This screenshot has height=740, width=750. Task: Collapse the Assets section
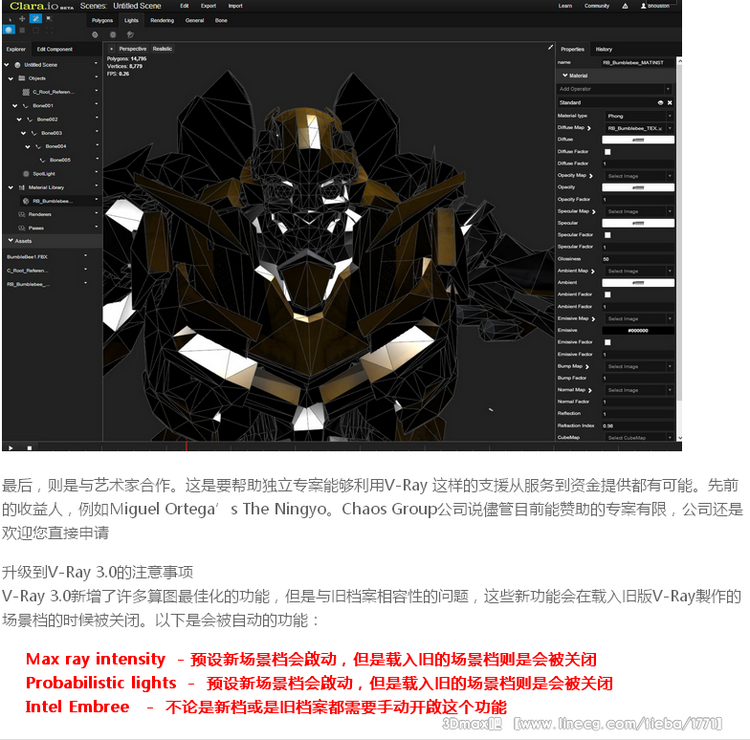tap(11, 240)
